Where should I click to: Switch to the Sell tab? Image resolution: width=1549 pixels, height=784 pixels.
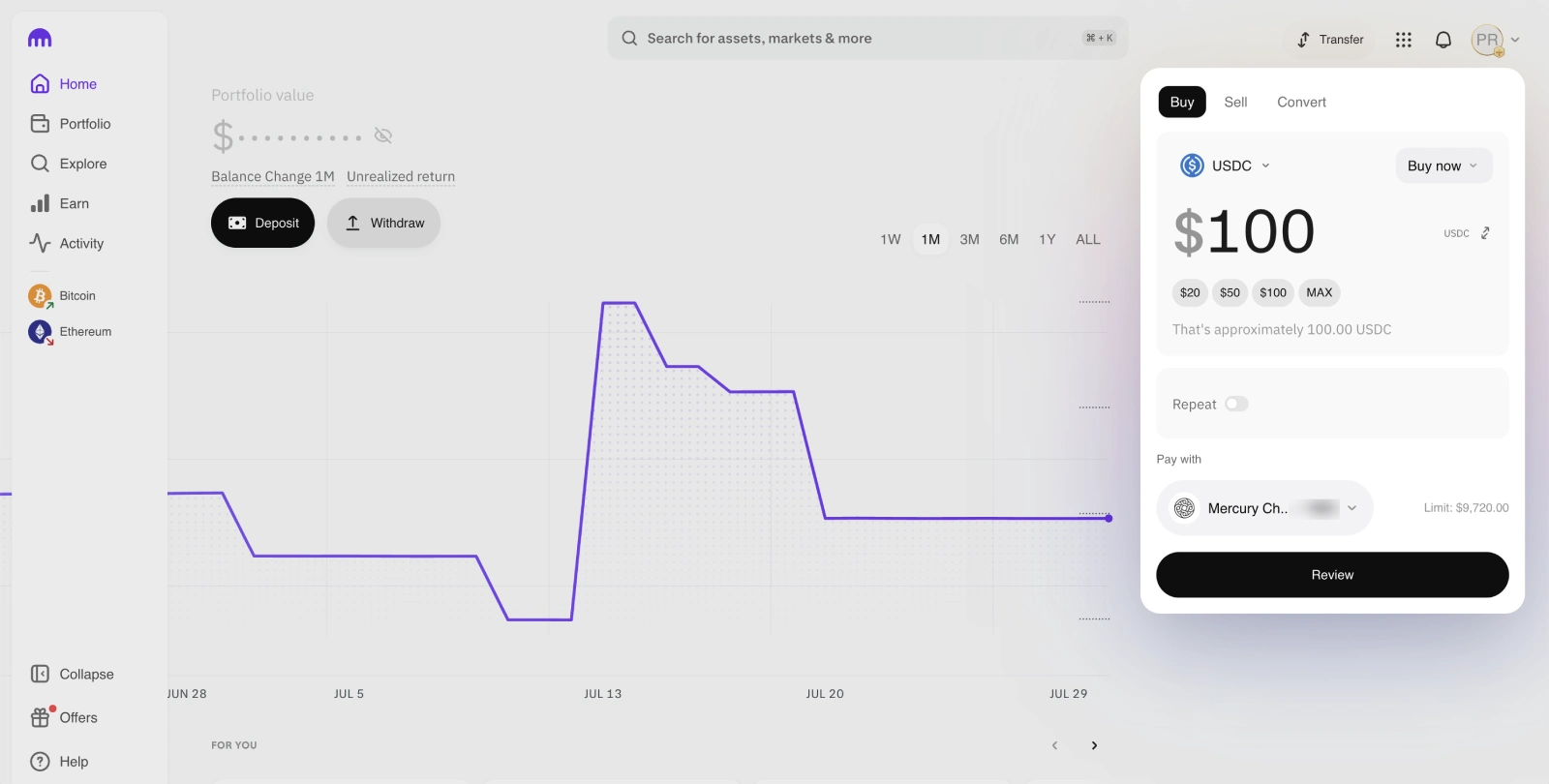pyautogui.click(x=1235, y=102)
